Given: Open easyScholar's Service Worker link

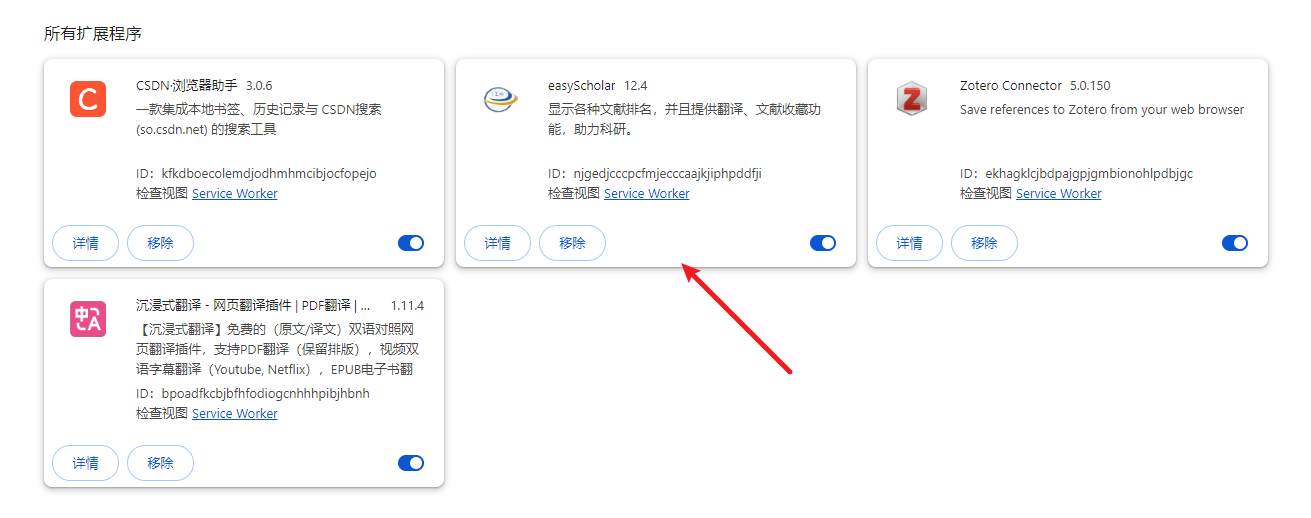Looking at the screenshot, I should 647,193.
